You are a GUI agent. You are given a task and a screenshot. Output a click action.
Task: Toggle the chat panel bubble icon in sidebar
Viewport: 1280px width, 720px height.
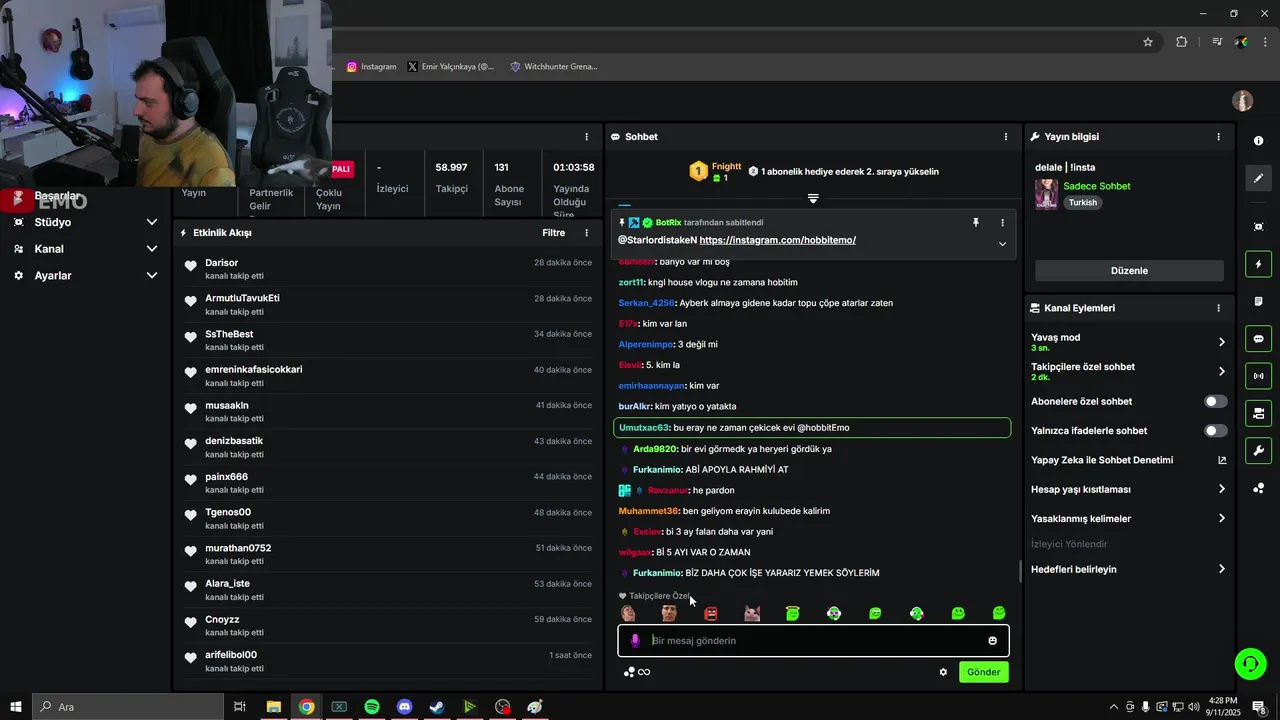pyautogui.click(x=1258, y=339)
